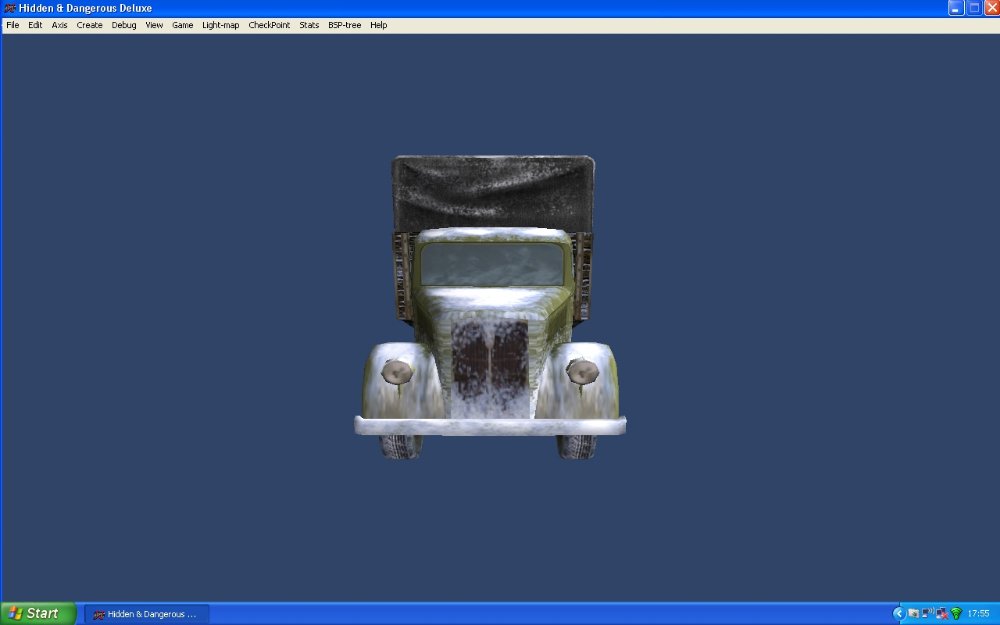This screenshot has height=625, width=1000.
Task: Click the Windows Start button
Action: coord(37,613)
